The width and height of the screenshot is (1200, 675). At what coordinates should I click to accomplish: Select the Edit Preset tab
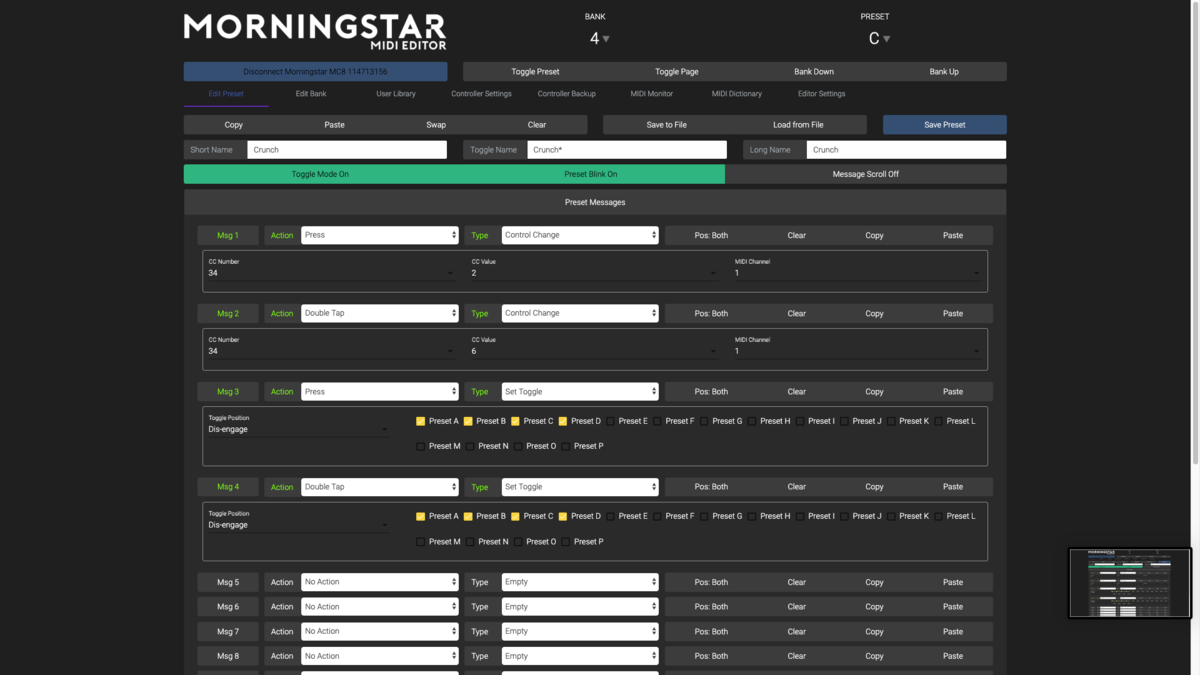pyautogui.click(x=226, y=94)
